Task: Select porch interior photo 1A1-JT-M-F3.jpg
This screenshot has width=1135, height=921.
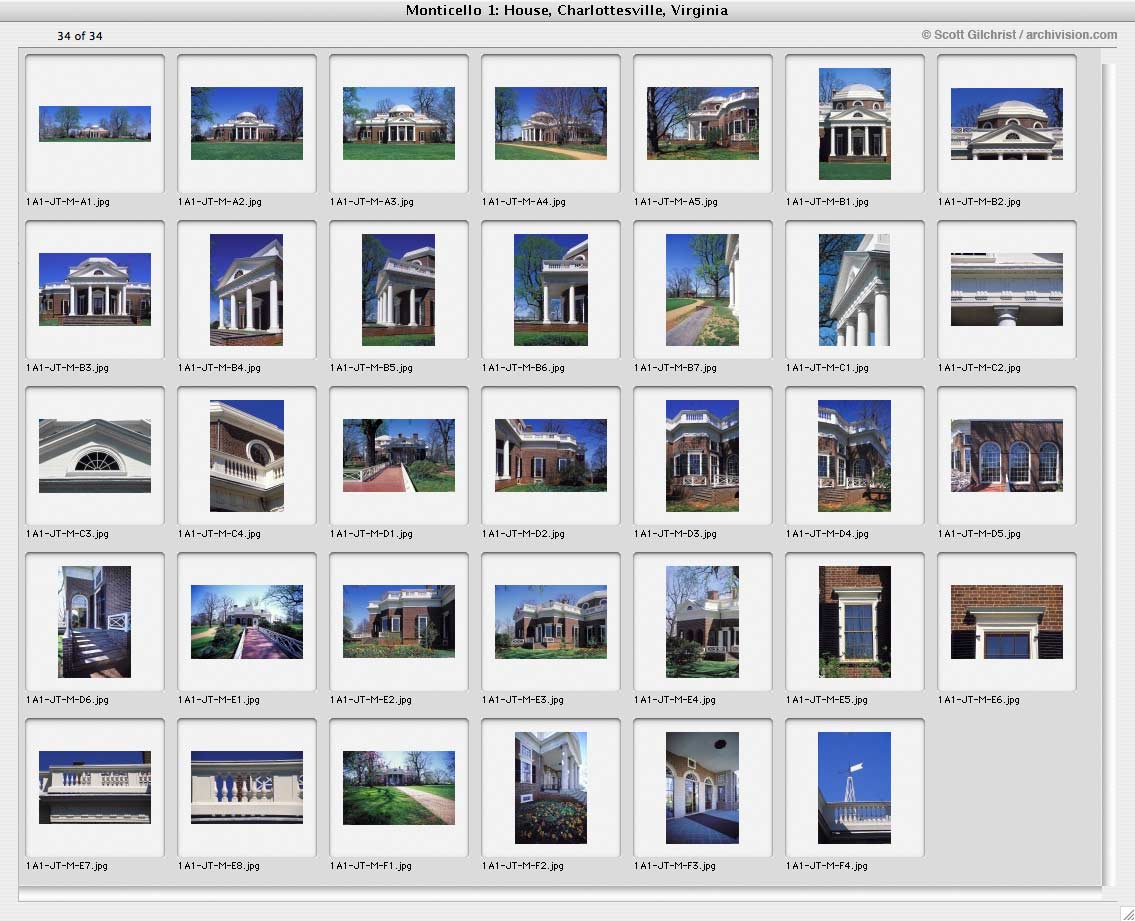Action: (x=703, y=788)
